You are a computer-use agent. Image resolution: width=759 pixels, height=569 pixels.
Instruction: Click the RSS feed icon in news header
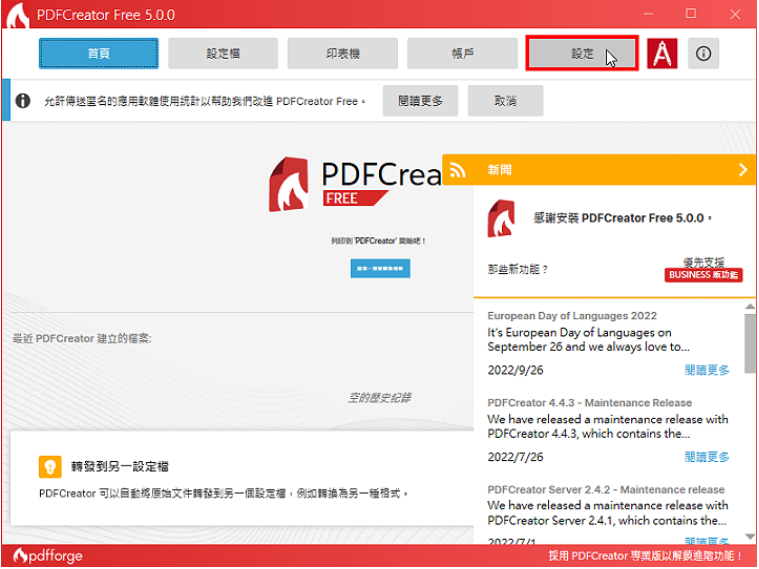coord(457,170)
